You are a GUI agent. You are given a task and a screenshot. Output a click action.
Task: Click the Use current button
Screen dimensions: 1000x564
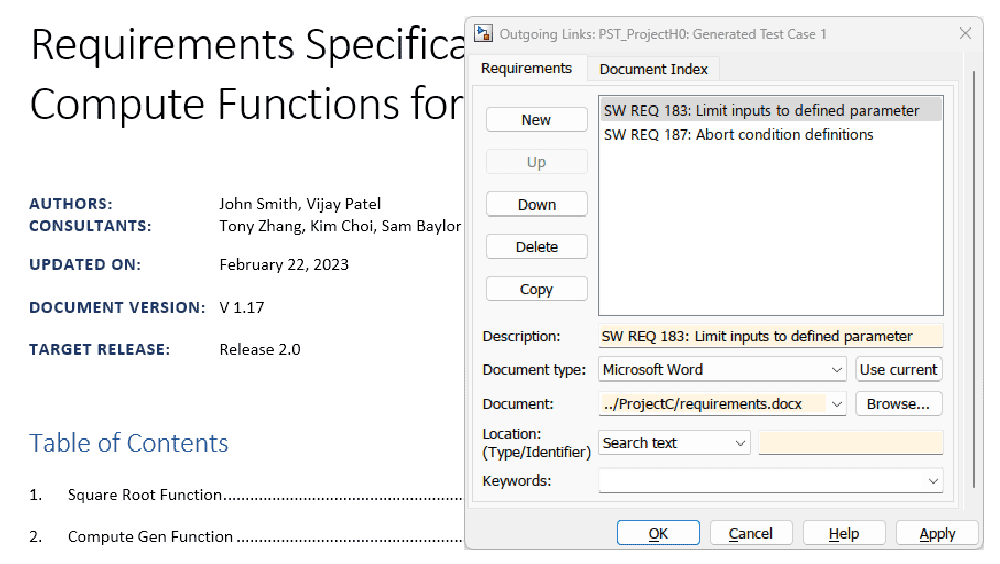point(898,370)
